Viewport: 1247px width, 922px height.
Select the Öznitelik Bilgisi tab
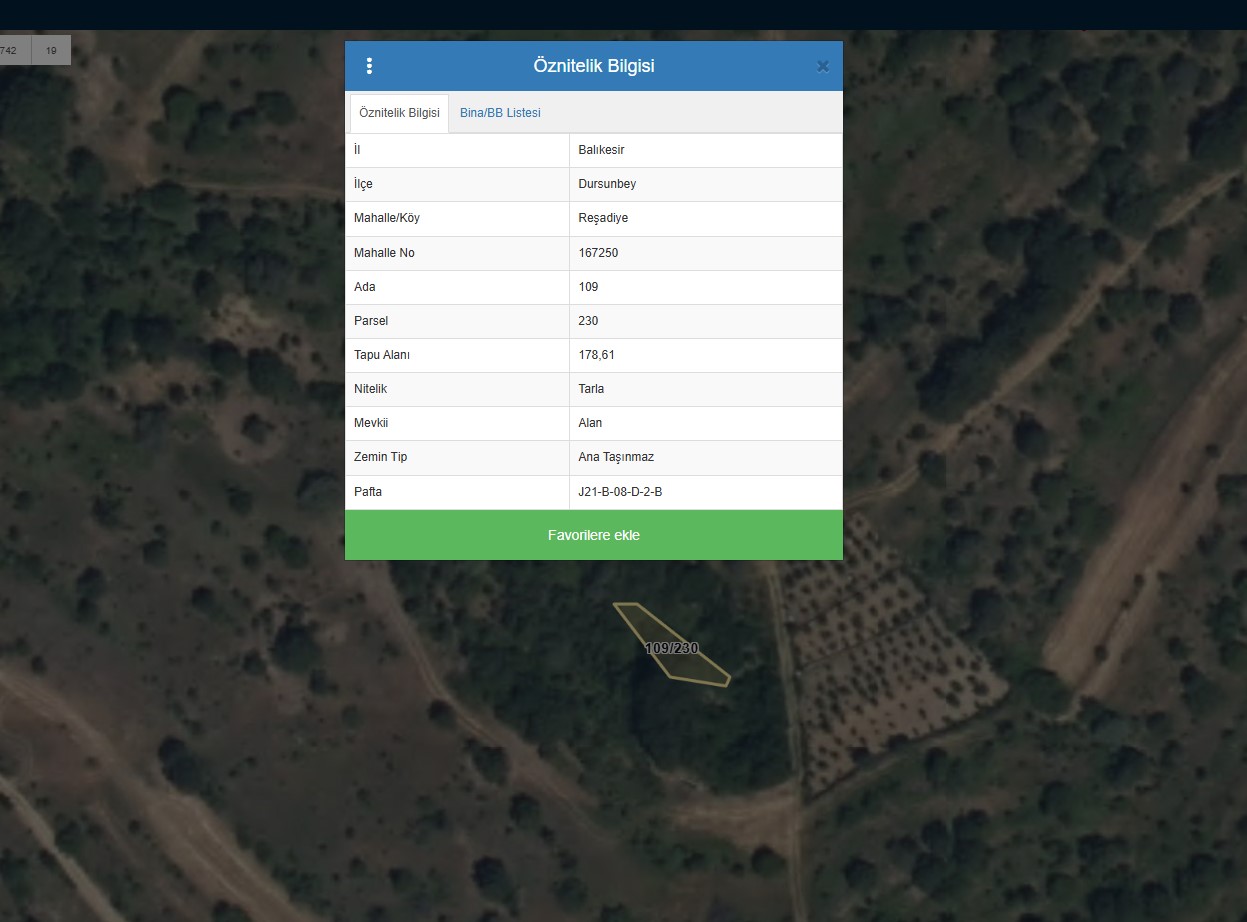(399, 113)
